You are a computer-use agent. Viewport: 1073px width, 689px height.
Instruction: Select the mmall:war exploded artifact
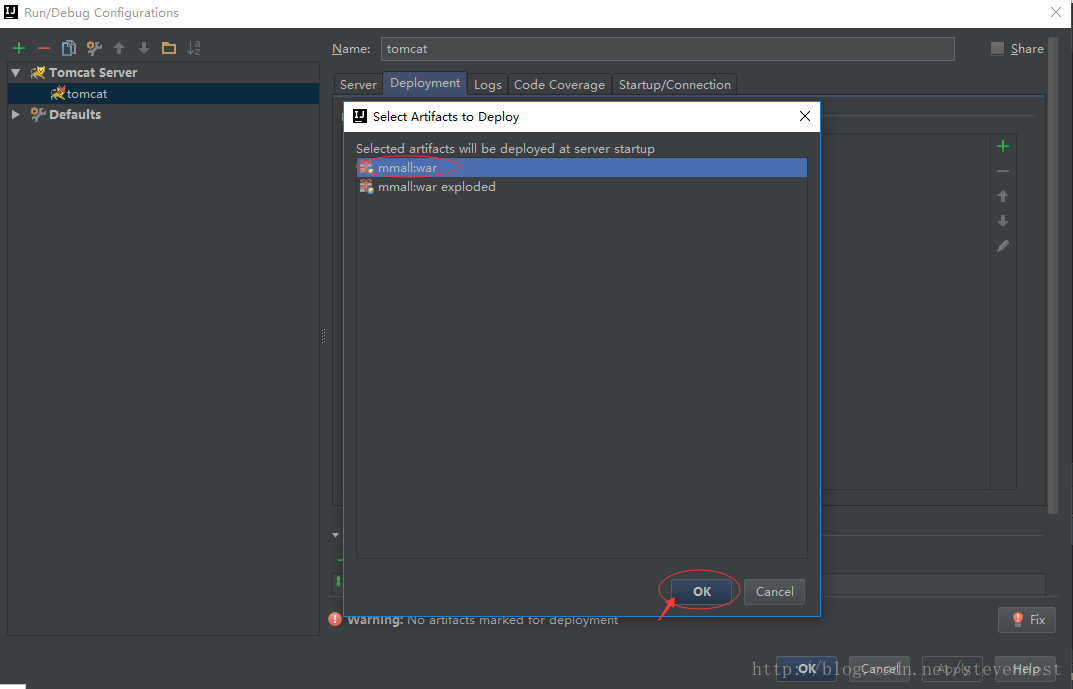tap(582, 187)
